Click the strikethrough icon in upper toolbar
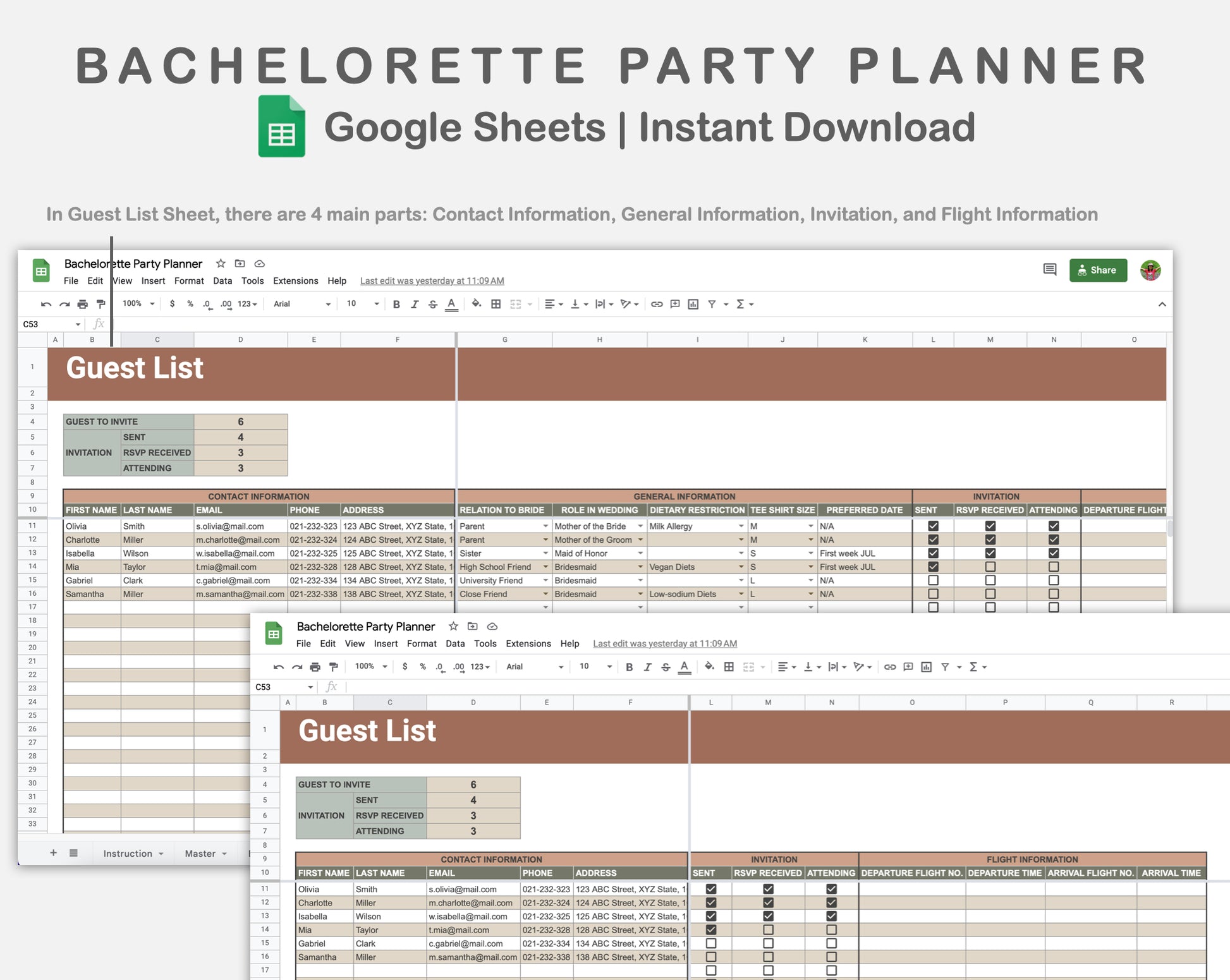 click(x=433, y=305)
